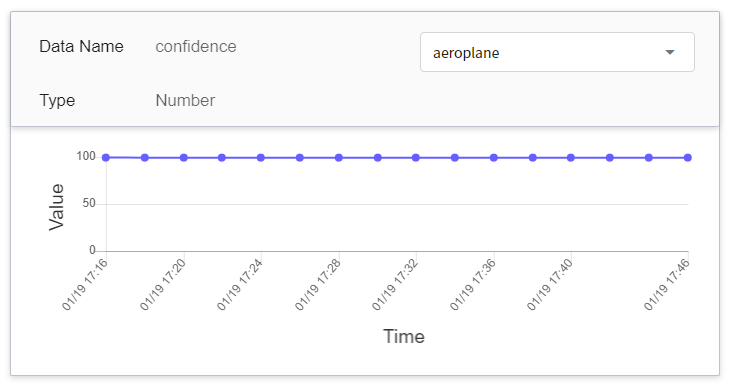Click the confidence data name value

(x=196, y=47)
